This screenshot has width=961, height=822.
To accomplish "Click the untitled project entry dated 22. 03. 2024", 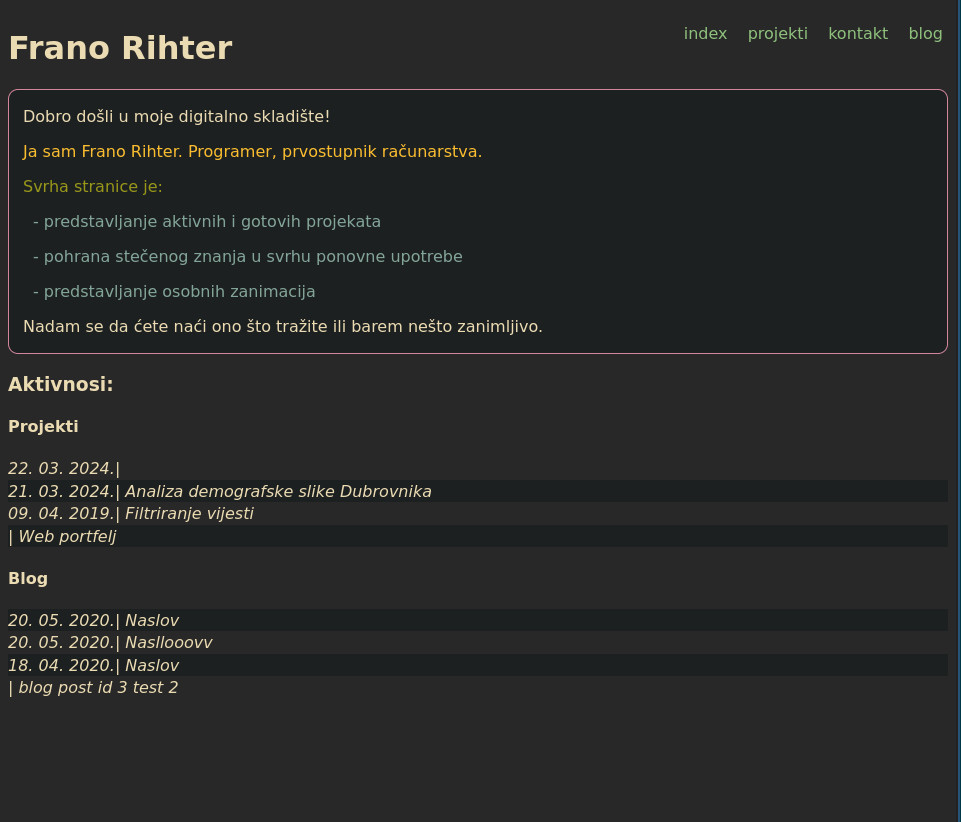I will 62,469.
